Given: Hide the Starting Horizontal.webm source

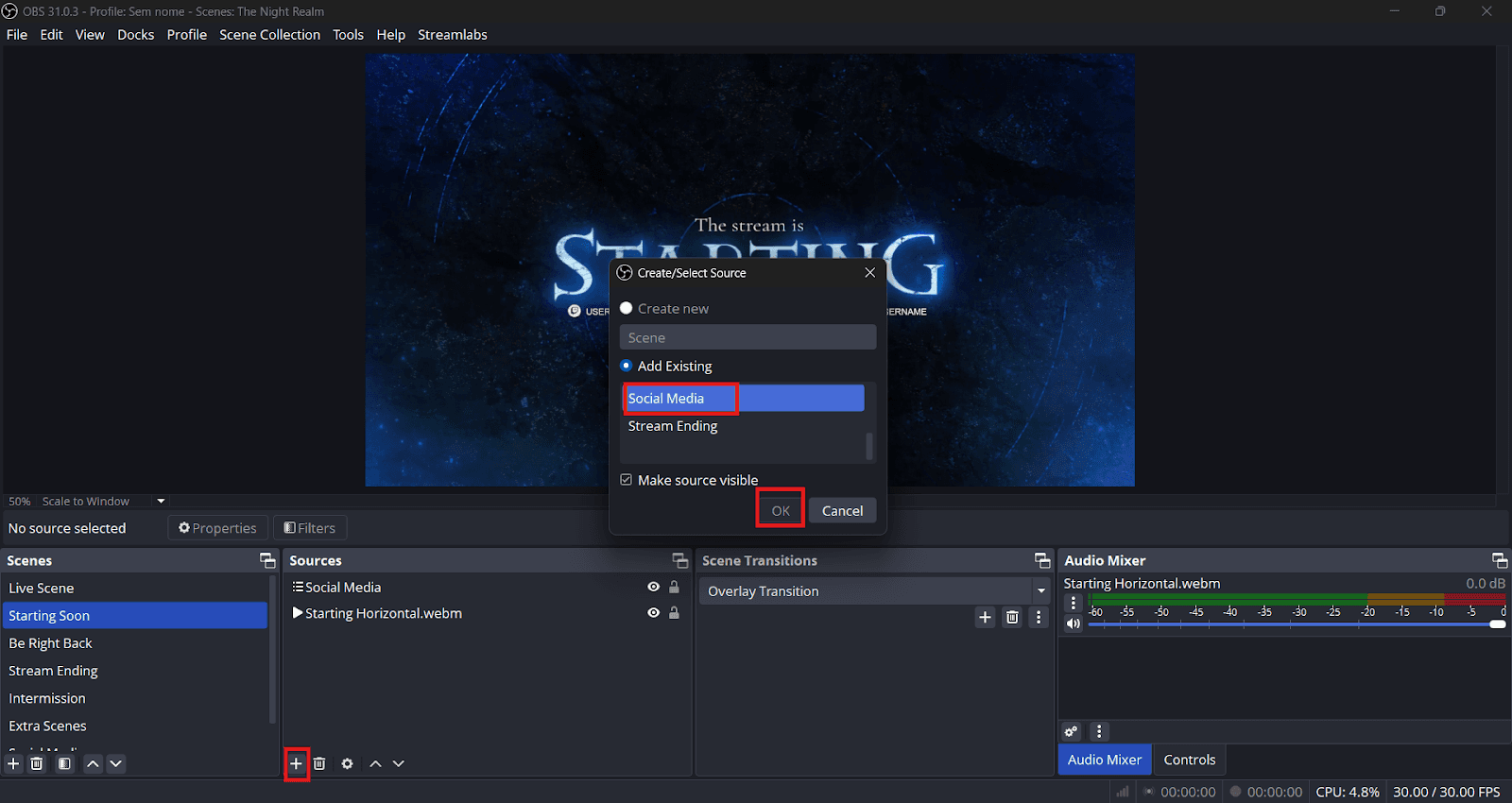Looking at the screenshot, I should pos(653,612).
